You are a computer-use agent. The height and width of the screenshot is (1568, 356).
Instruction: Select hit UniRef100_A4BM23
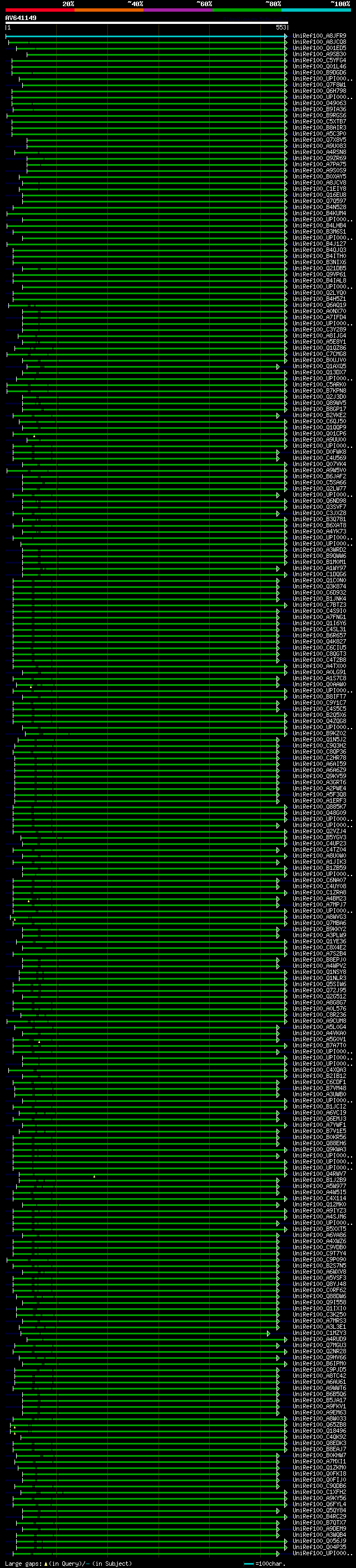coord(319,898)
